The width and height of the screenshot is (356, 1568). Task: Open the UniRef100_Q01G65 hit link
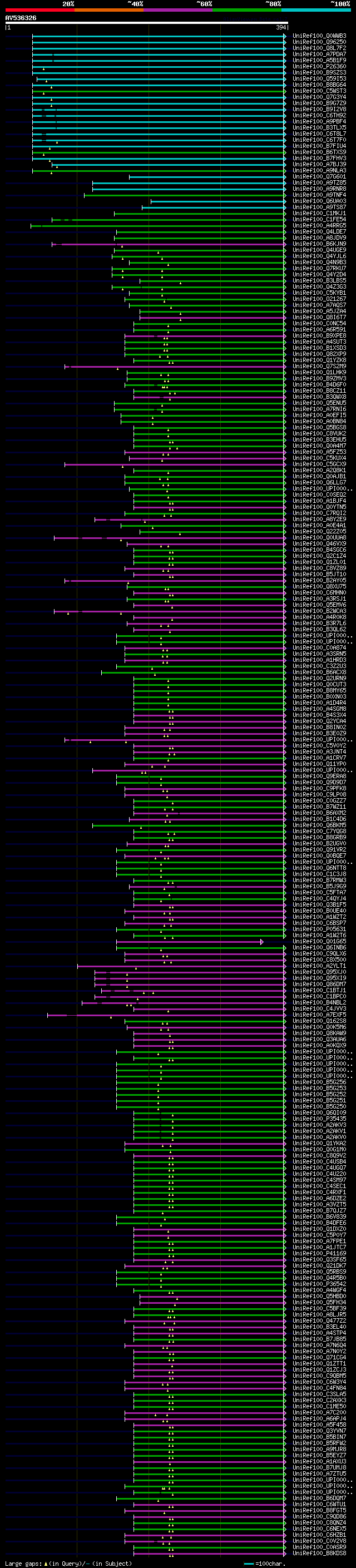click(319, 942)
